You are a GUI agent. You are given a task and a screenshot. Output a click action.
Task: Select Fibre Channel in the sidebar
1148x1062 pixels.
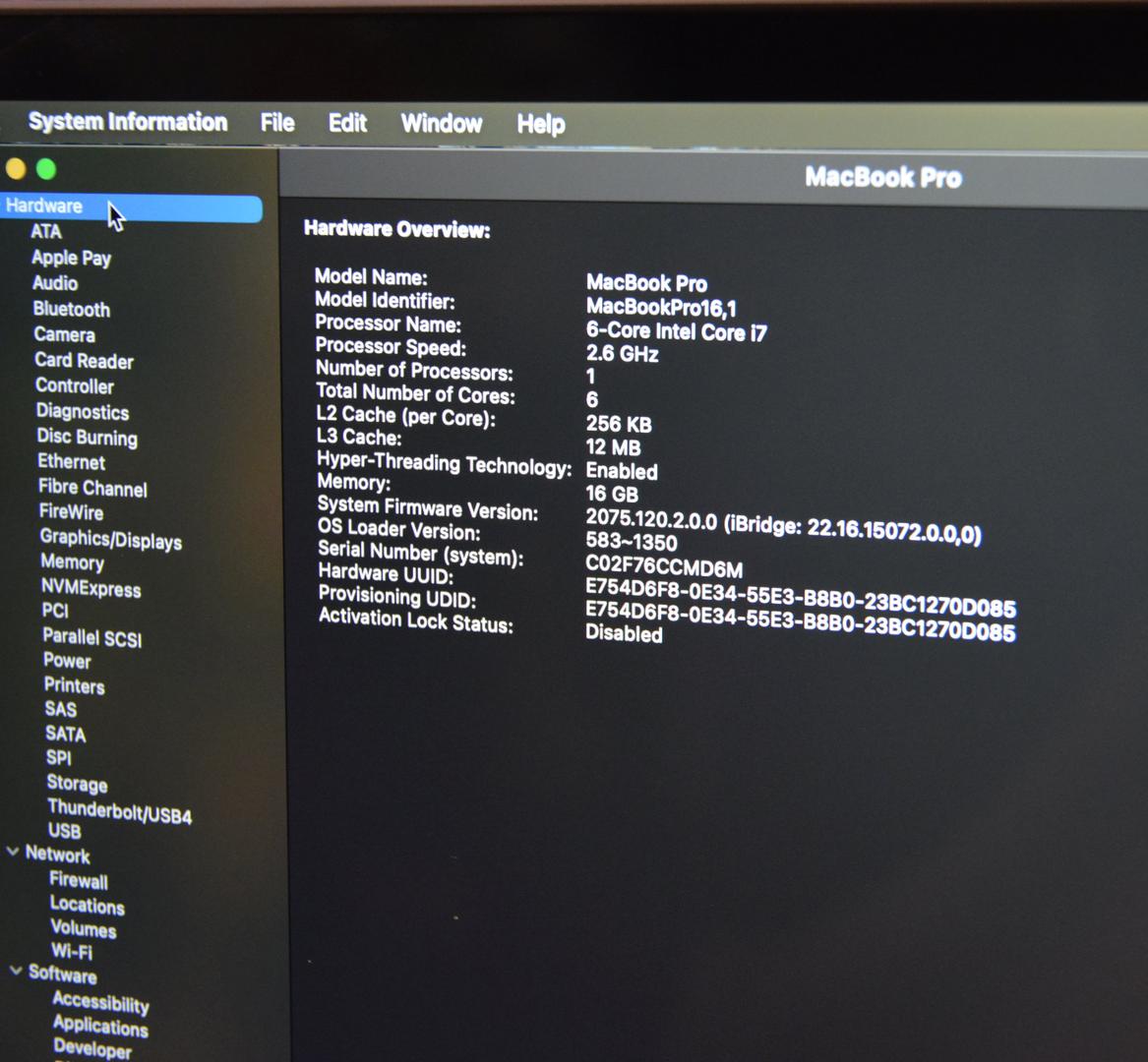[93, 488]
